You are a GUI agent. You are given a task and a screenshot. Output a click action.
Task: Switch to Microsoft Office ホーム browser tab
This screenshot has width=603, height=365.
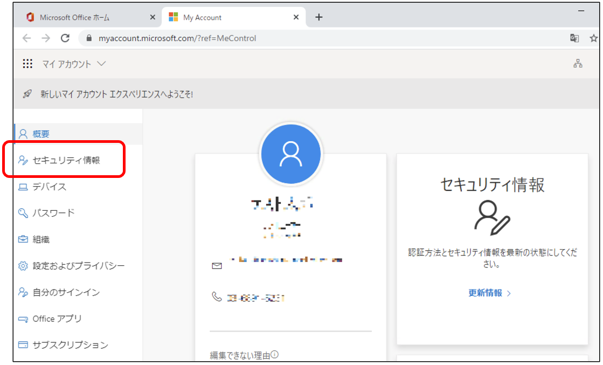tap(74, 17)
